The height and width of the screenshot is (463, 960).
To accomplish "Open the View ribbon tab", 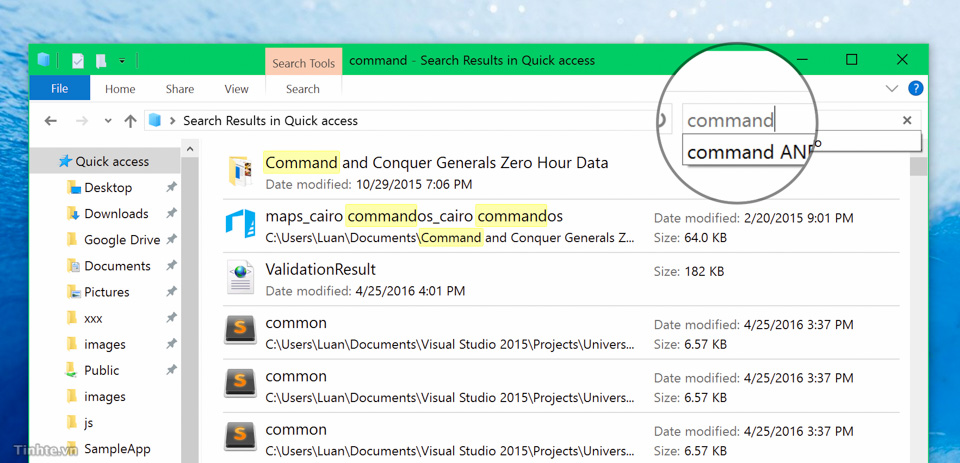I will coord(236,89).
